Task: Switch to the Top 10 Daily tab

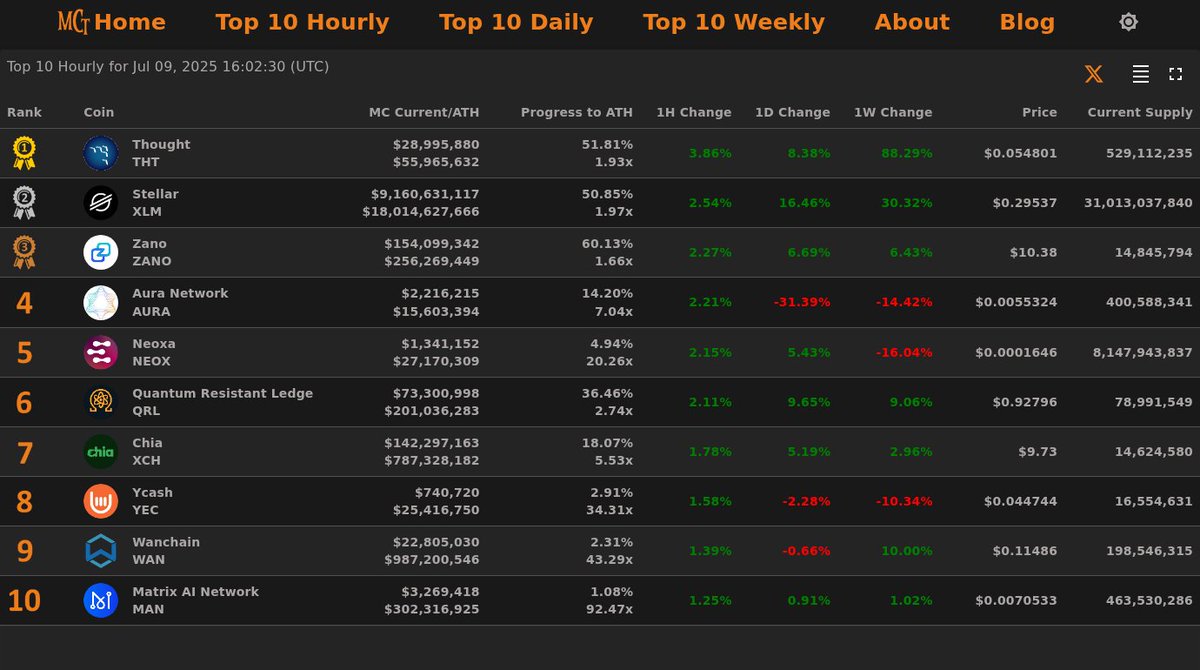Action: point(516,21)
